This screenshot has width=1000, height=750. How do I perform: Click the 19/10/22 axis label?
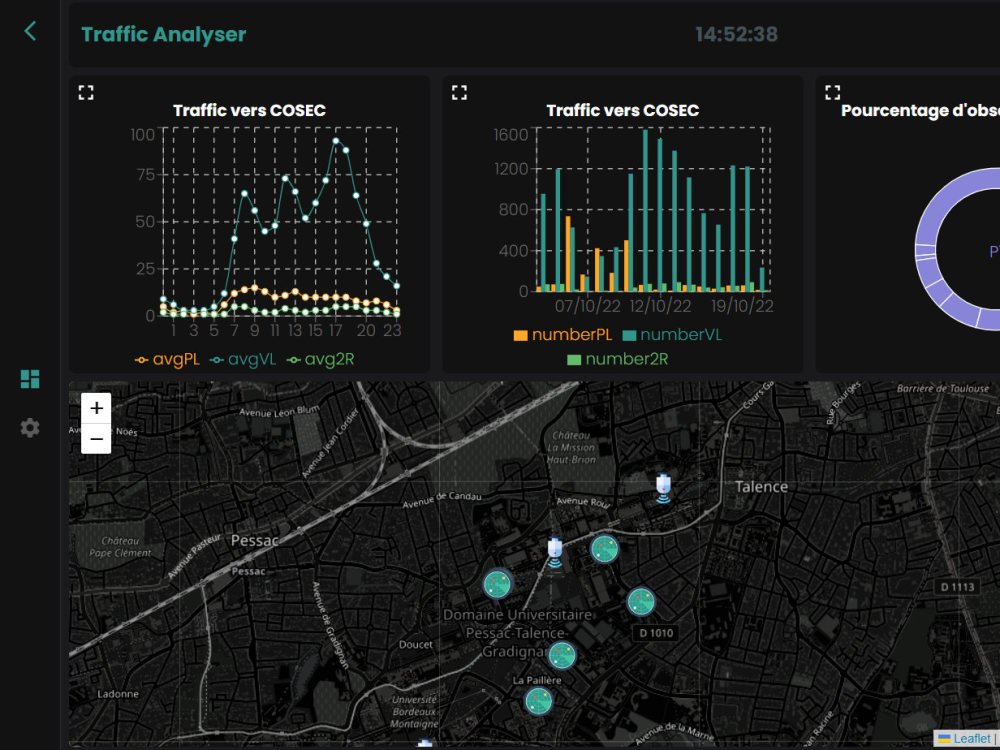[742, 306]
